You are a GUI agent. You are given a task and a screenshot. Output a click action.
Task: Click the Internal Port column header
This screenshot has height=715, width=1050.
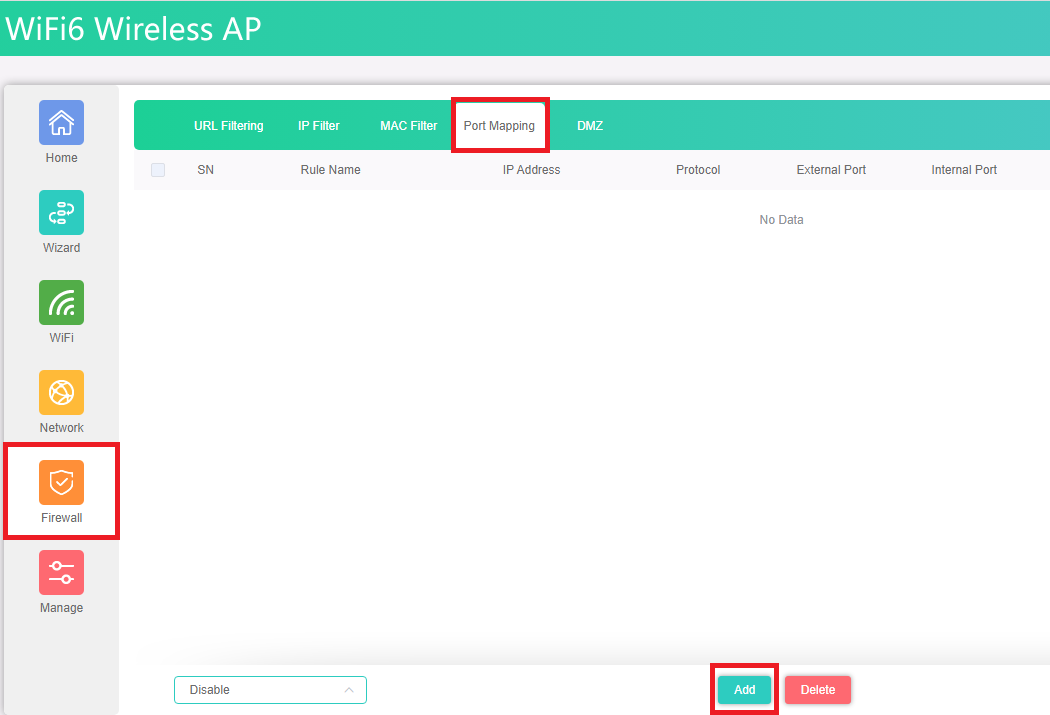pos(964,170)
